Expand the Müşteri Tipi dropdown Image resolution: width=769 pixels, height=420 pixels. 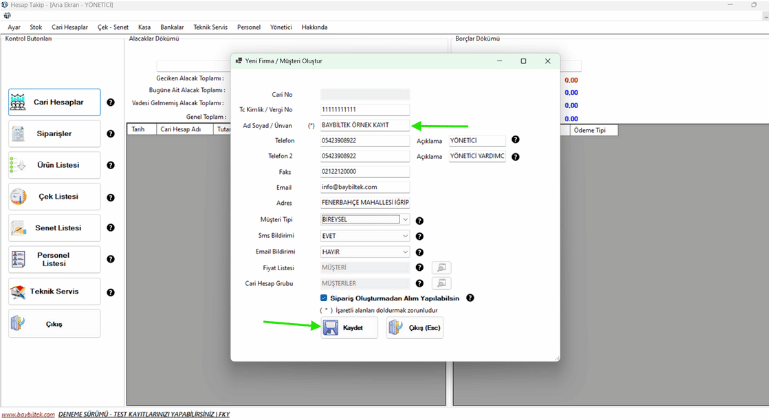(x=405, y=220)
